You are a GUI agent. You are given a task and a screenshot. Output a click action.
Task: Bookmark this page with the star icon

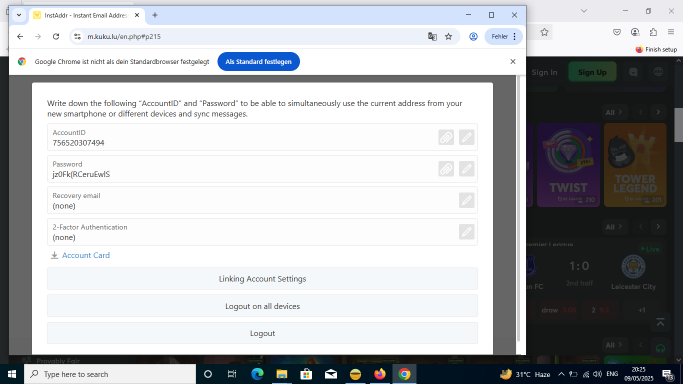[448, 37]
